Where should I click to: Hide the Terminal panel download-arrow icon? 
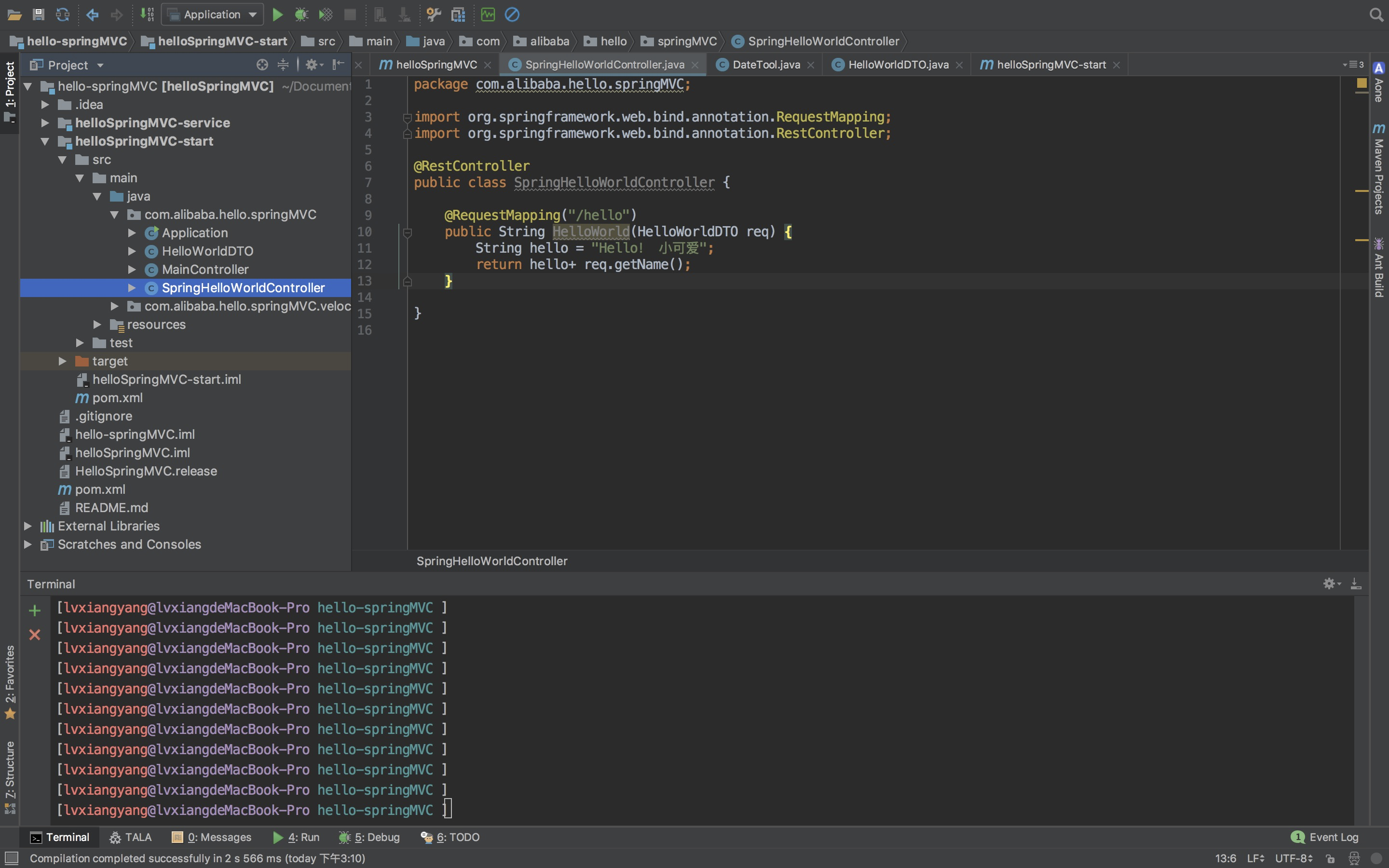[1356, 584]
